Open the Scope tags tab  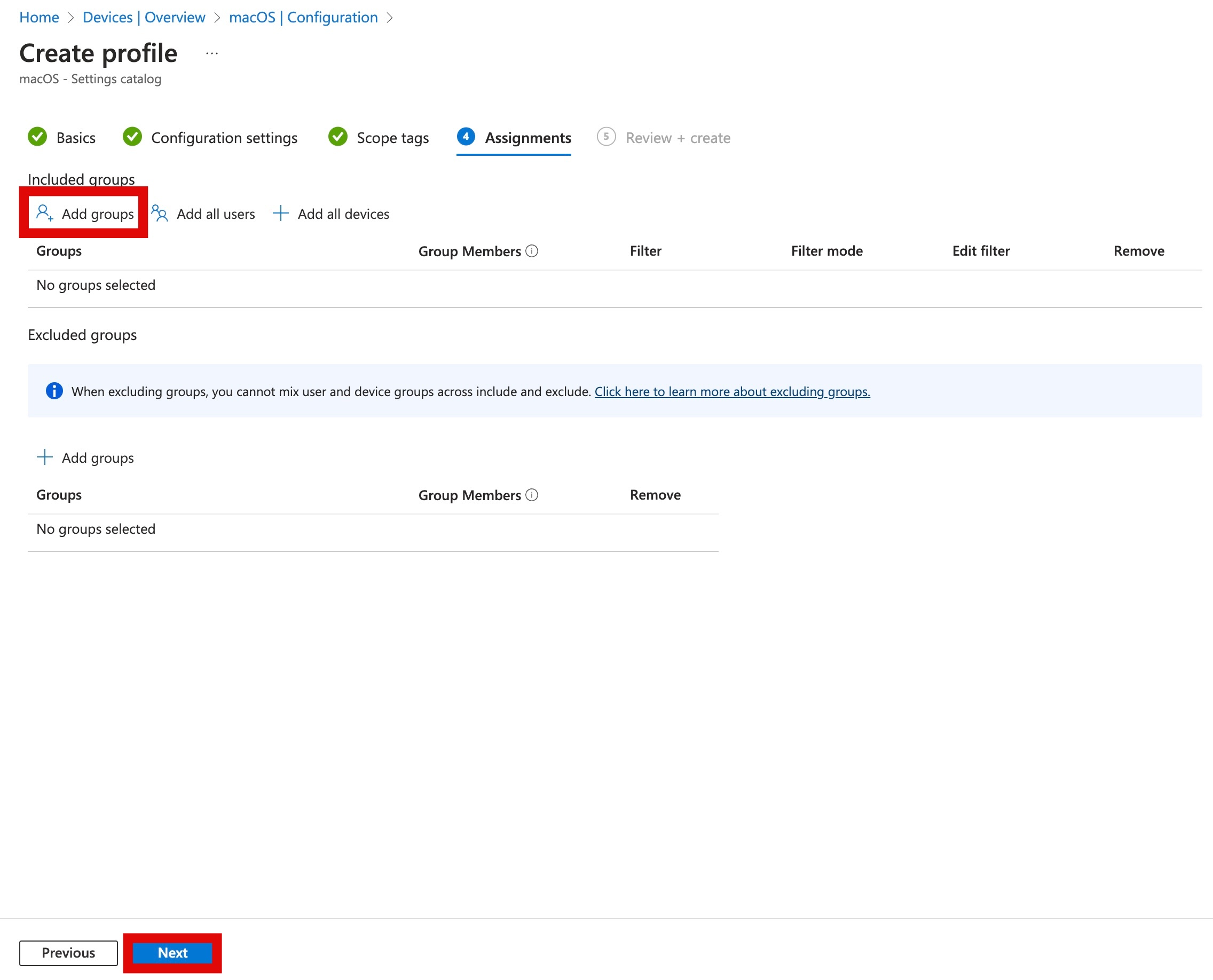379,138
